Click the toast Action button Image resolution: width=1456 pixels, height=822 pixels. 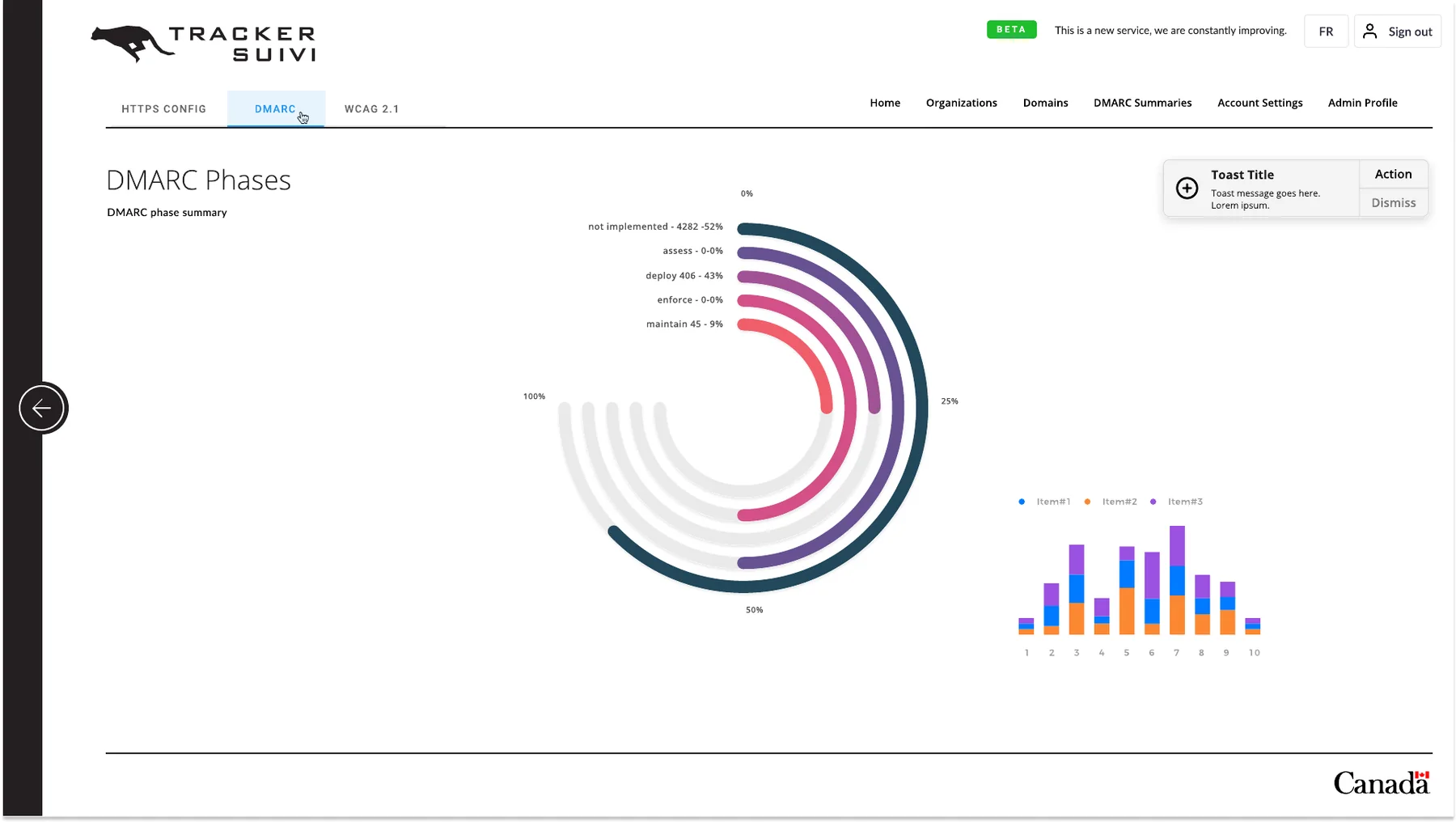pos(1393,174)
